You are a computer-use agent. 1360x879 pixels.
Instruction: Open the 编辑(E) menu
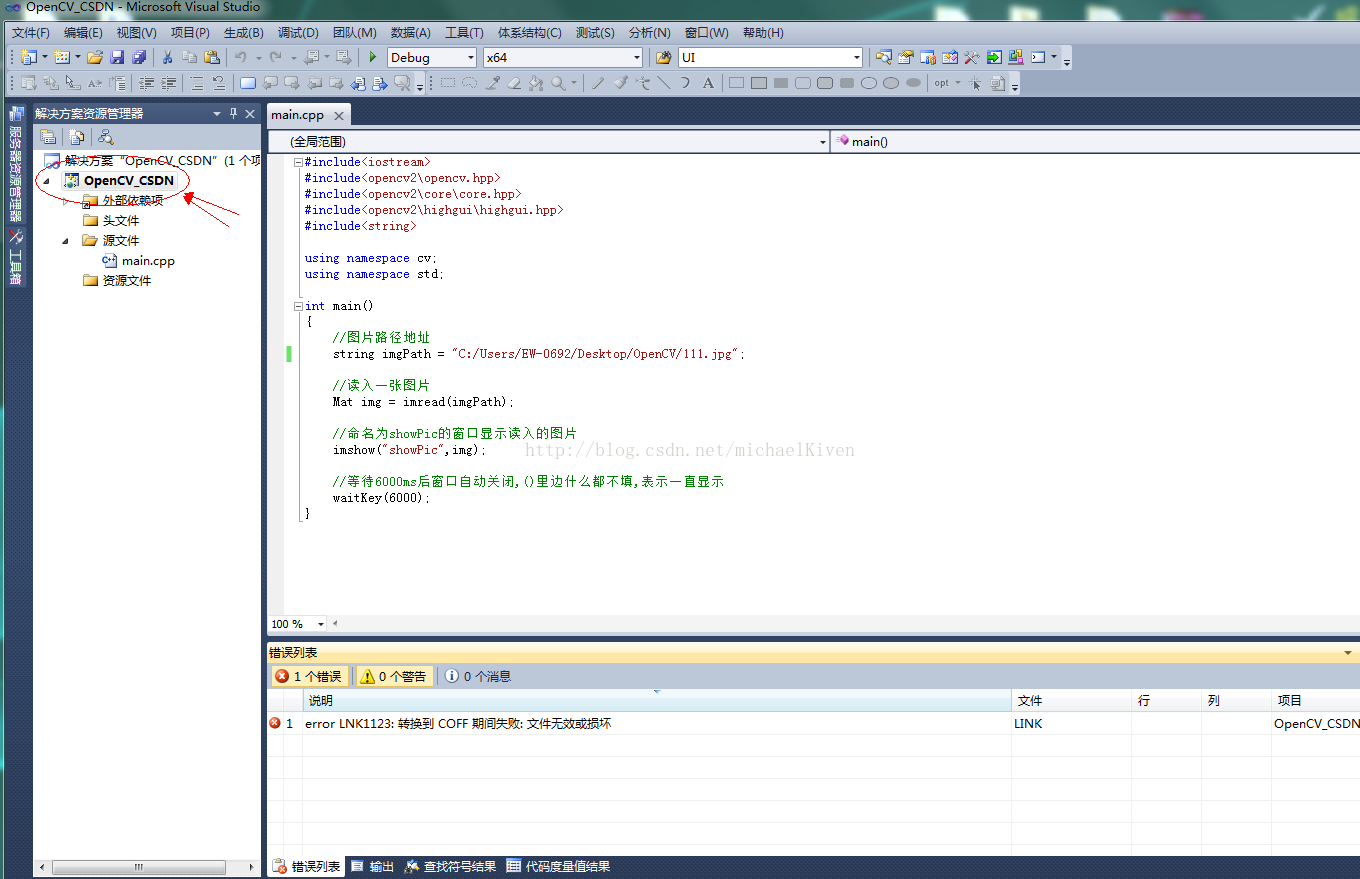[x=83, y=33]
